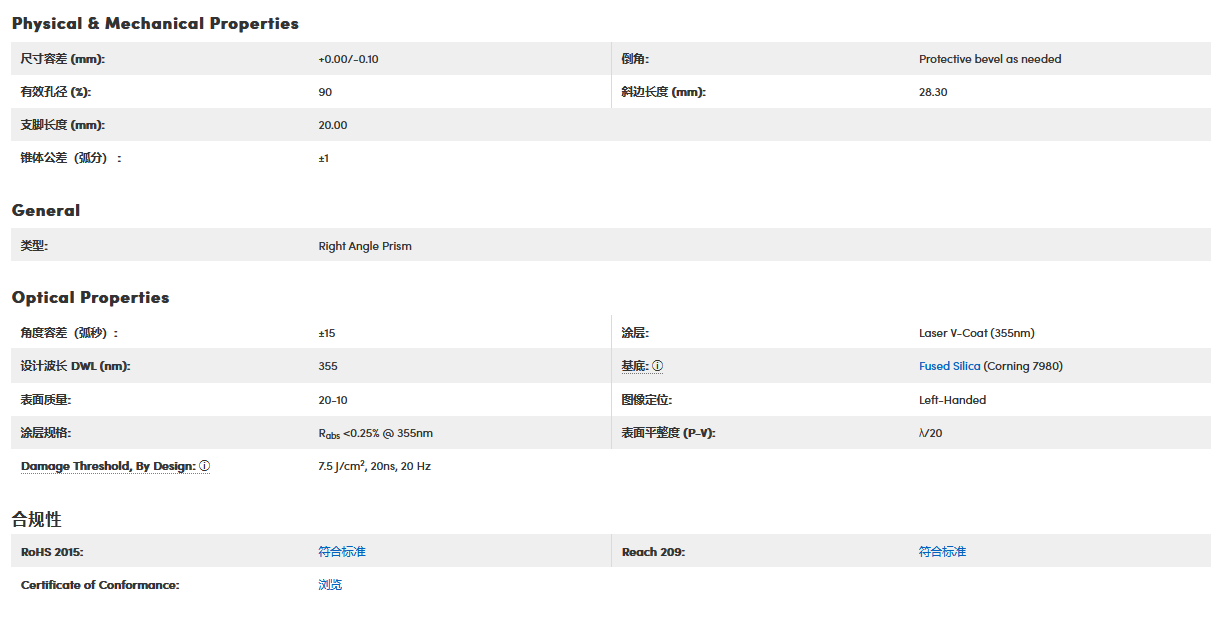
Task: Open the Reach 209 符合标准 link
Action: 942,552
